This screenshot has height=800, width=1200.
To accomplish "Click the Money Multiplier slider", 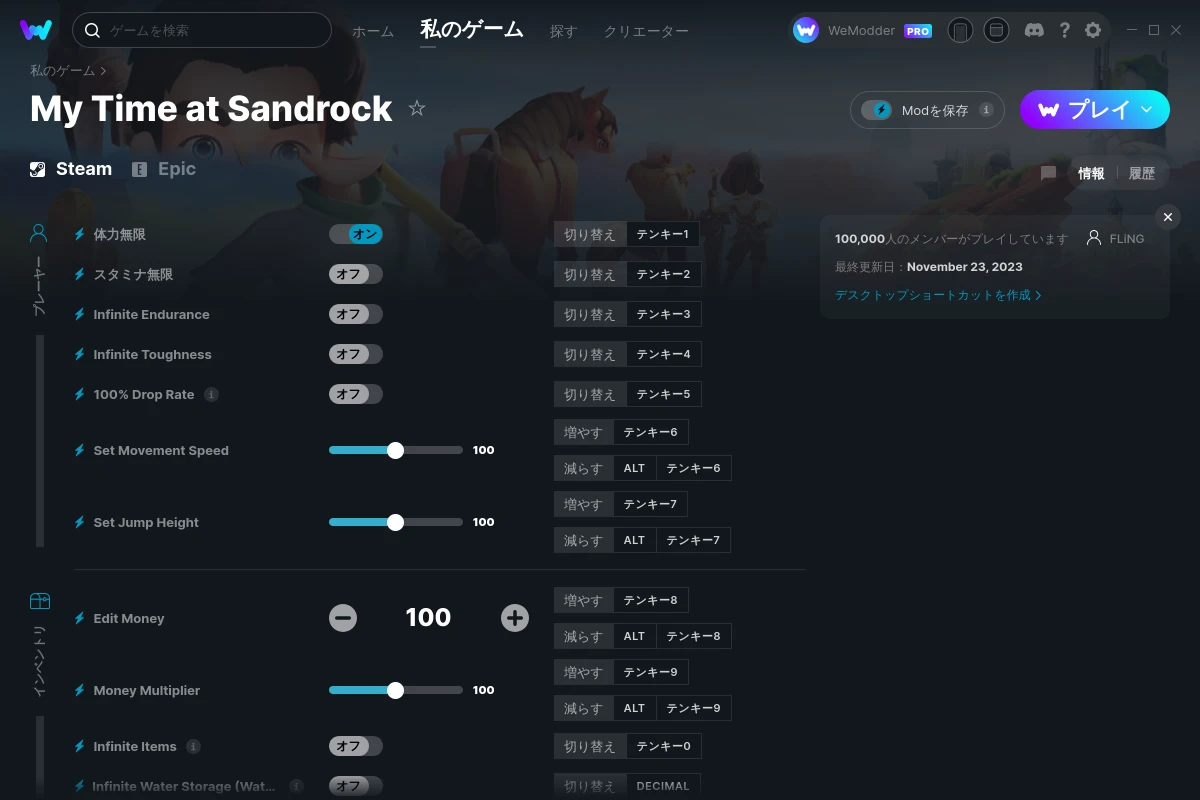I will (x=396, y=690).
